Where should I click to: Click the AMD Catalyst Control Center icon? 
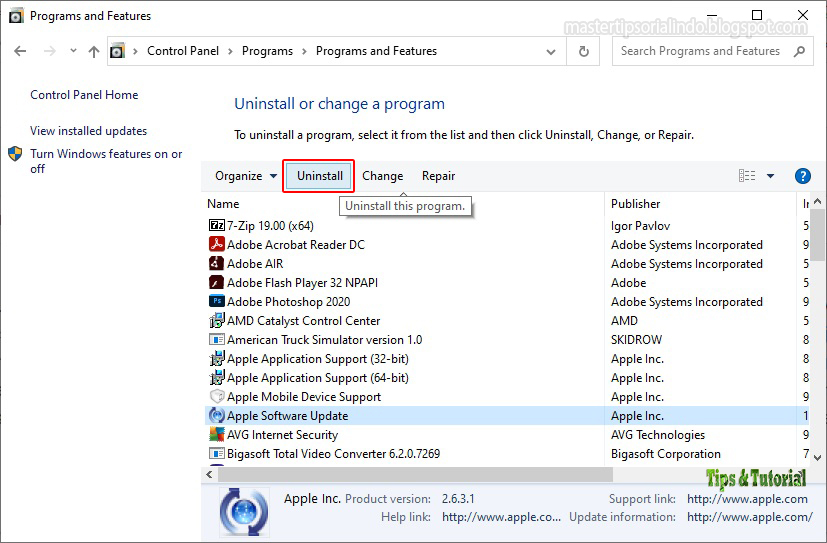click(x=217, y=321)
